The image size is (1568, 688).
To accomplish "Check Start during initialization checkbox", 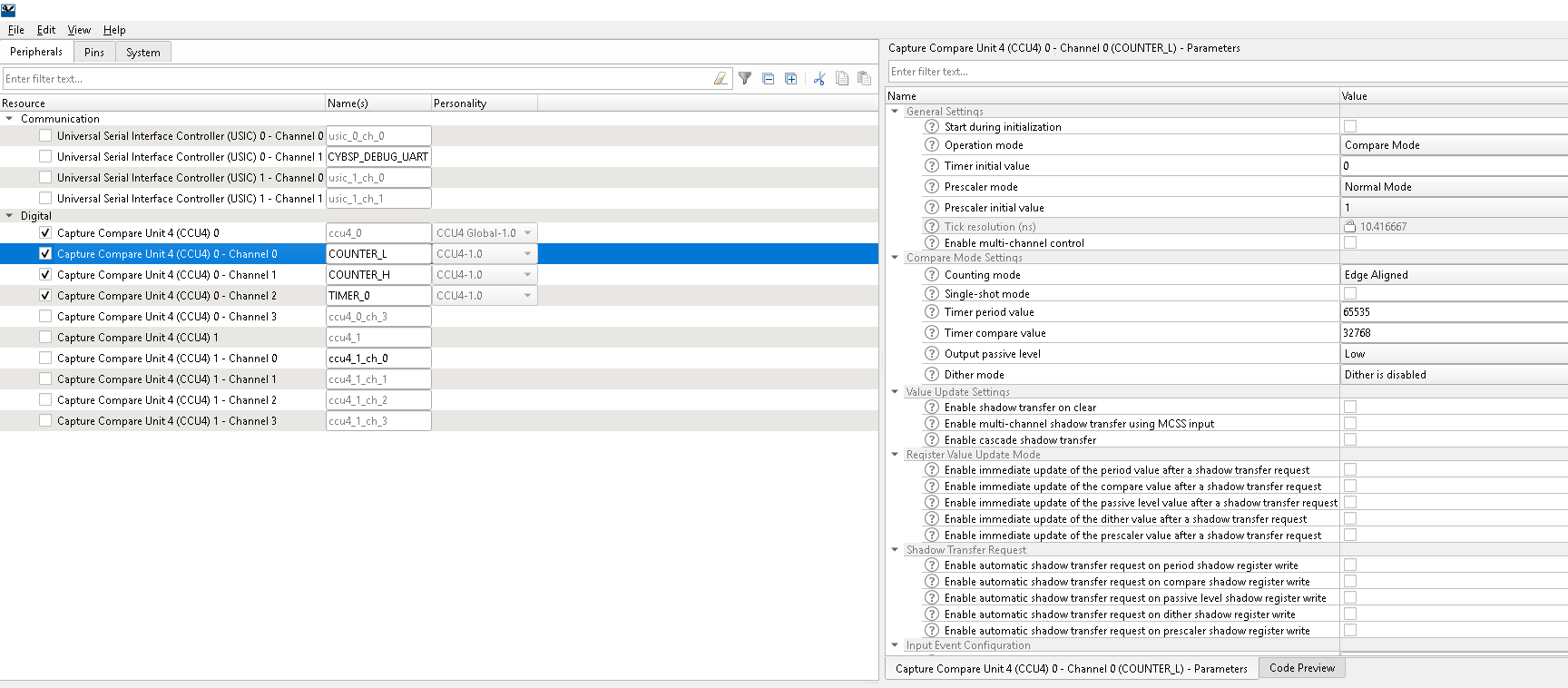I will [1350, 126].
